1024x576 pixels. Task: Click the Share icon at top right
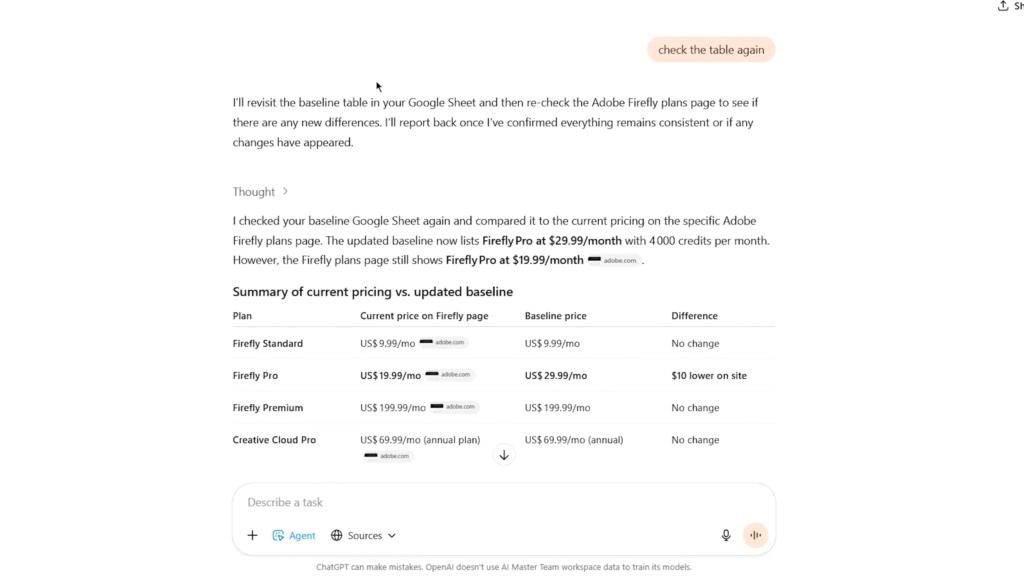pos(1003,6)
